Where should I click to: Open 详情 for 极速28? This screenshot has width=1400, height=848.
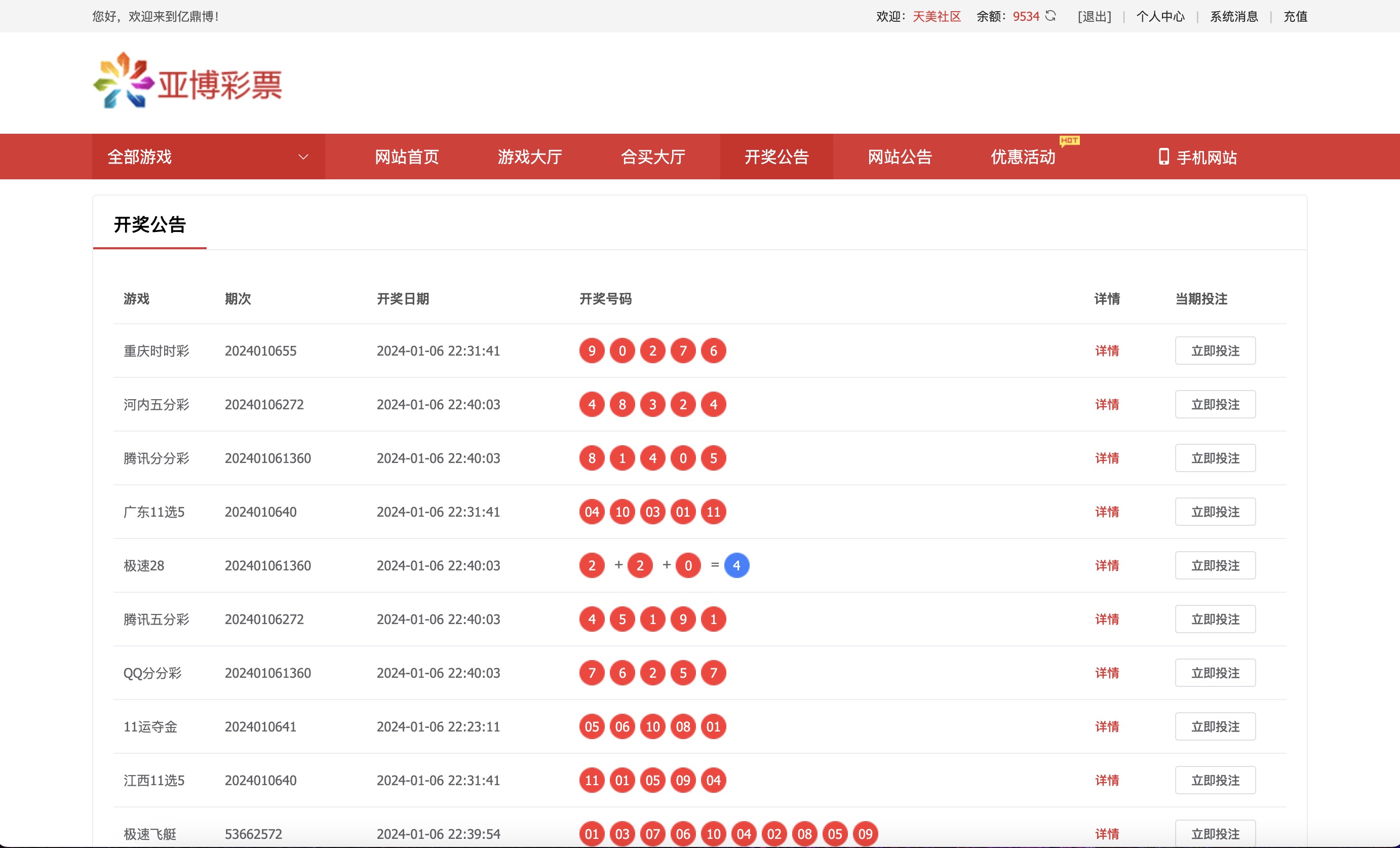(x=1107, y=565)
